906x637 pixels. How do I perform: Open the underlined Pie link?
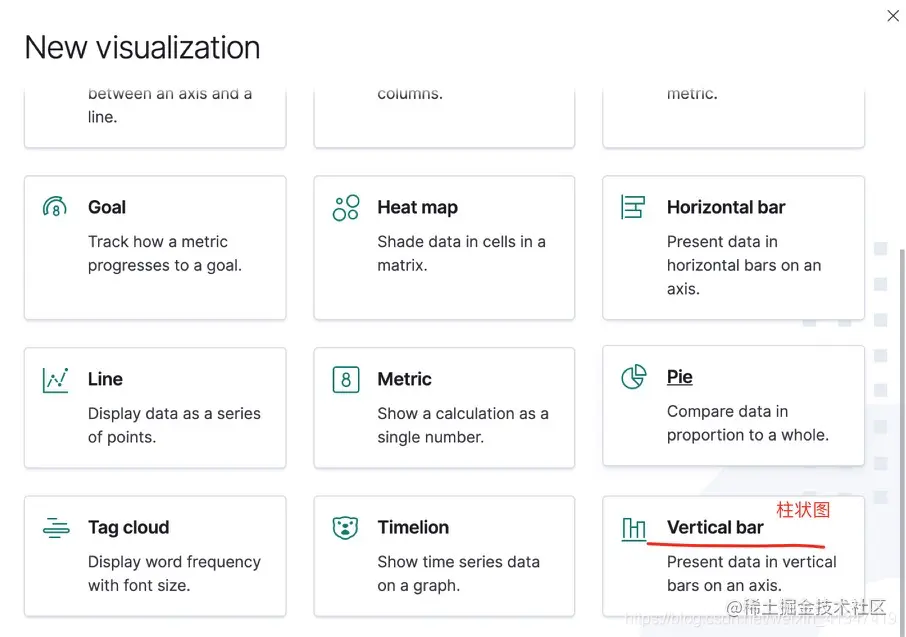pos(680,376)
